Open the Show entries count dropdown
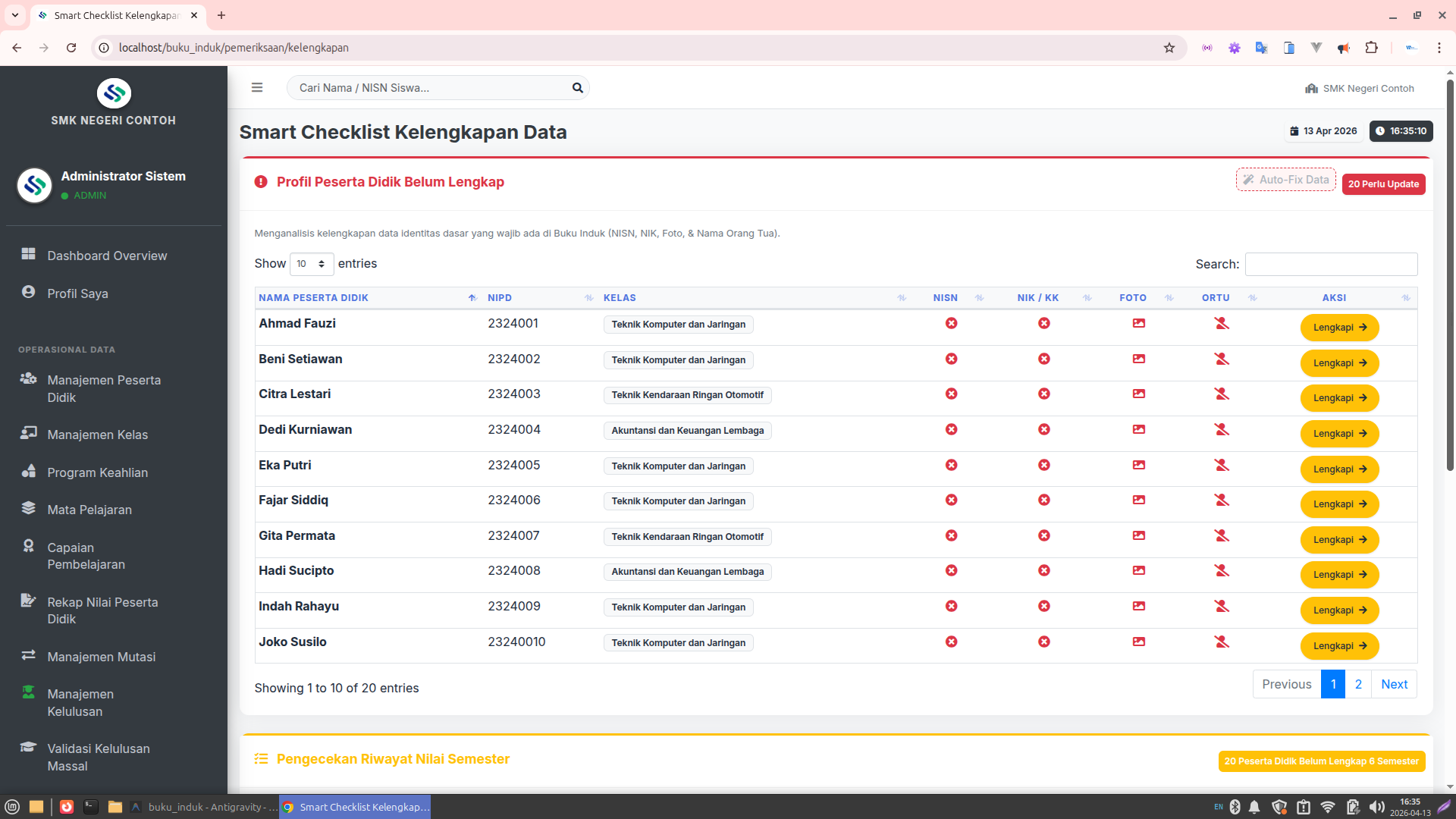The width and height of the screenshot is (1456, 819). click(x=311, y=264)
